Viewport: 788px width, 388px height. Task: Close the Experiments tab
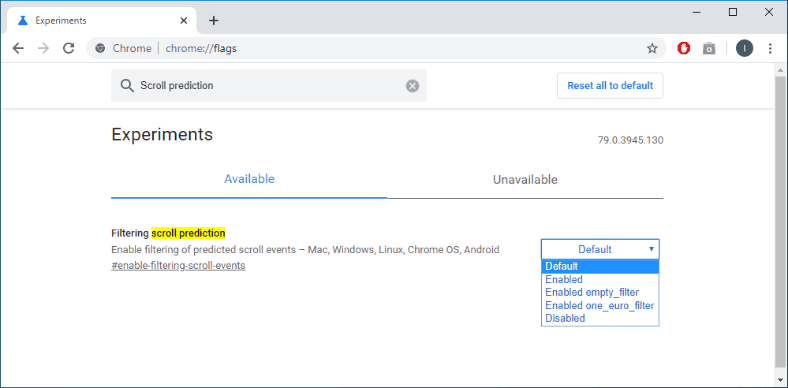tap(184, 21)
